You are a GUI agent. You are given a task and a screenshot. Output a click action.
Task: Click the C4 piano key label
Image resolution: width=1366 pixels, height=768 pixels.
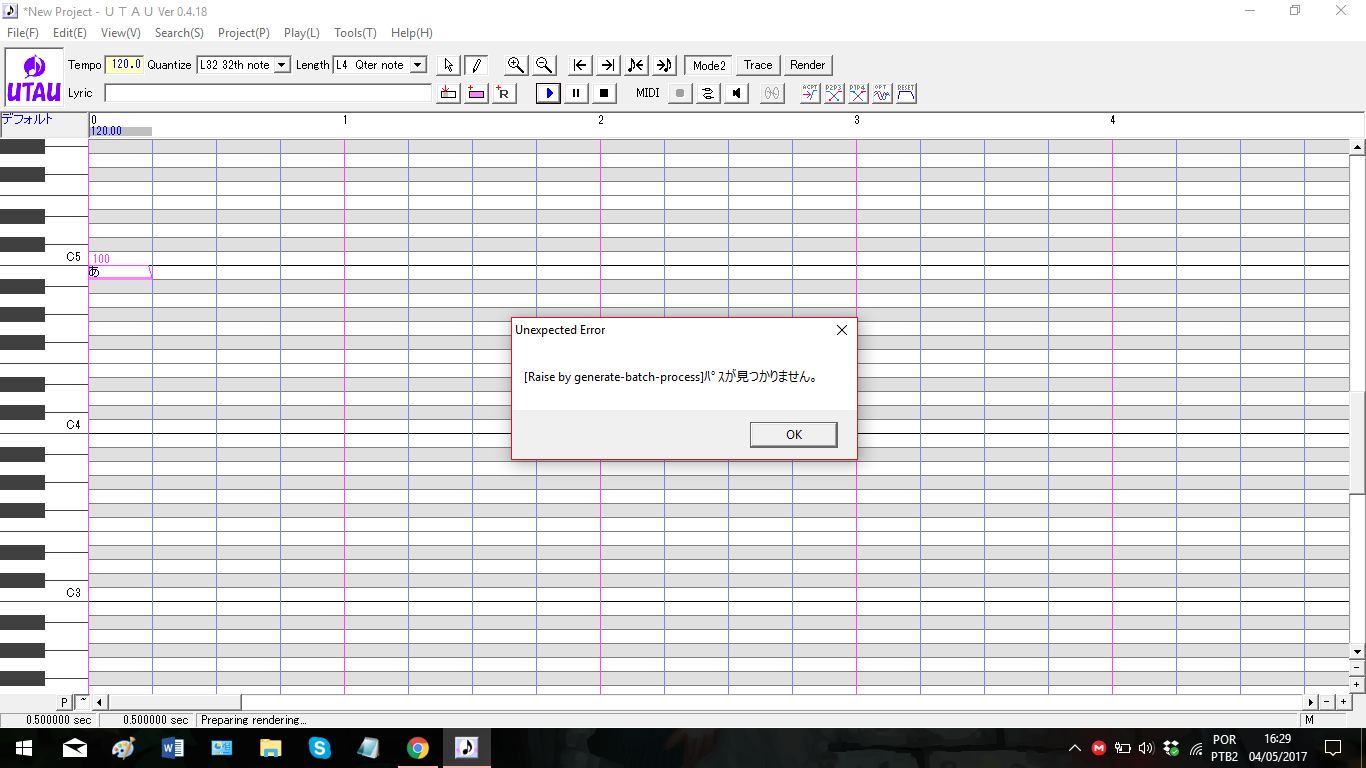pos(73,425)
